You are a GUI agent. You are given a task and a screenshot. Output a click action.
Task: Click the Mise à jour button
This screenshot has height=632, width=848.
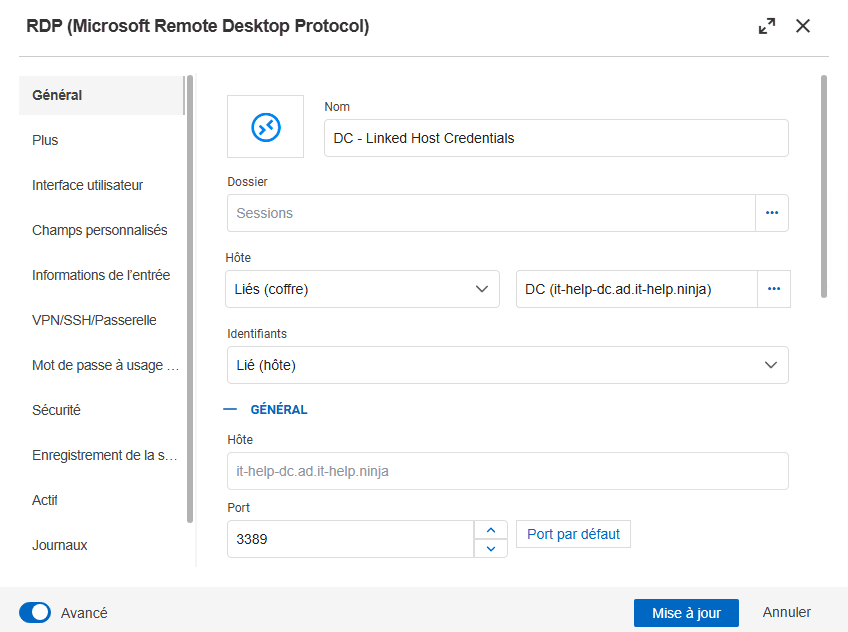pyautogui.click(x=685, y=613)
